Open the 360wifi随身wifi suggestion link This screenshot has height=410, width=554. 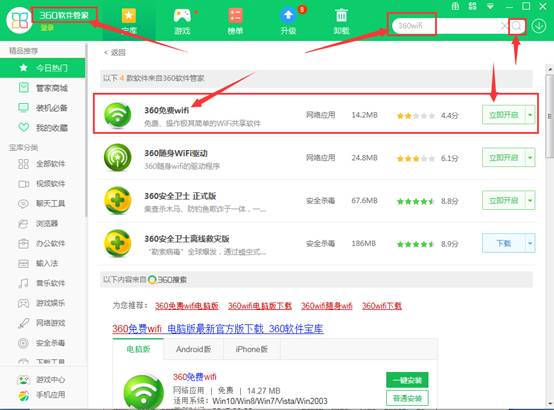pyautogui.click(x=326, y=306)
